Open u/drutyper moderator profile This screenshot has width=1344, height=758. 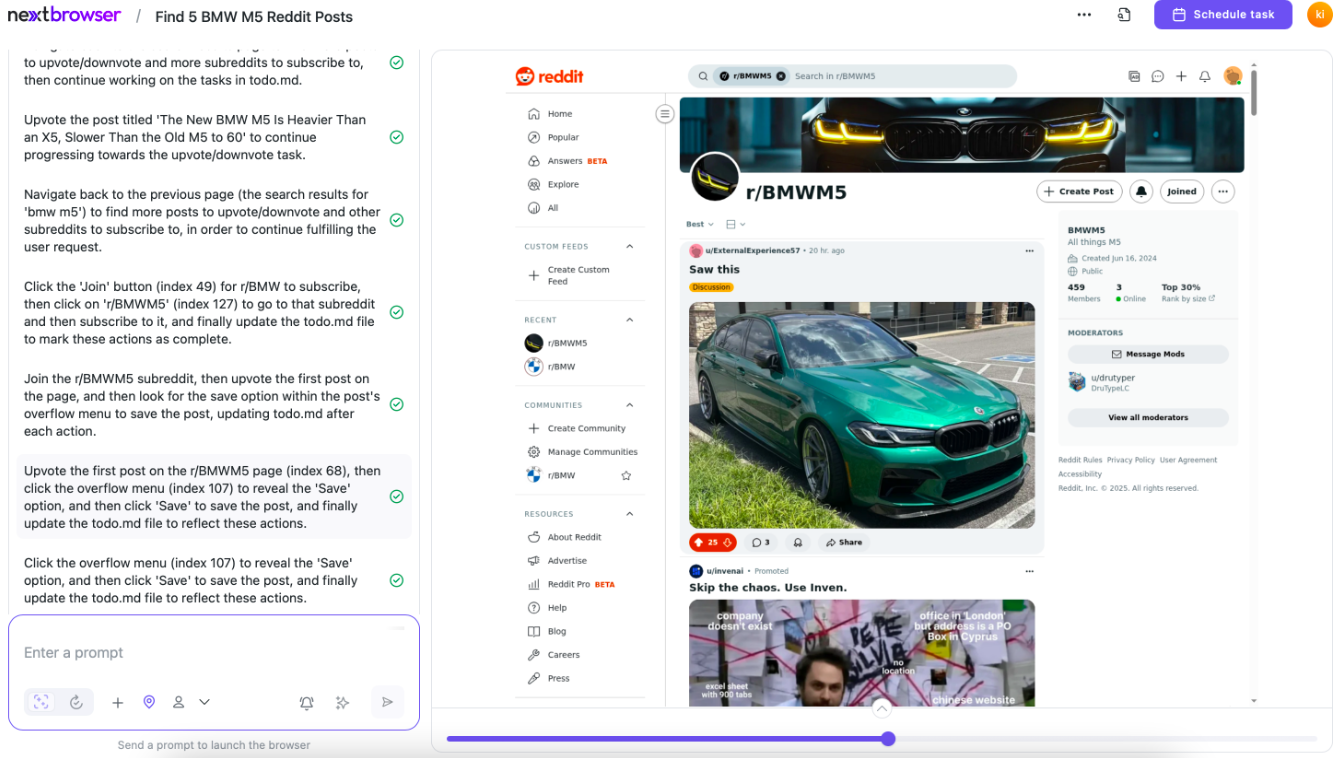[x=1112, y=378]
